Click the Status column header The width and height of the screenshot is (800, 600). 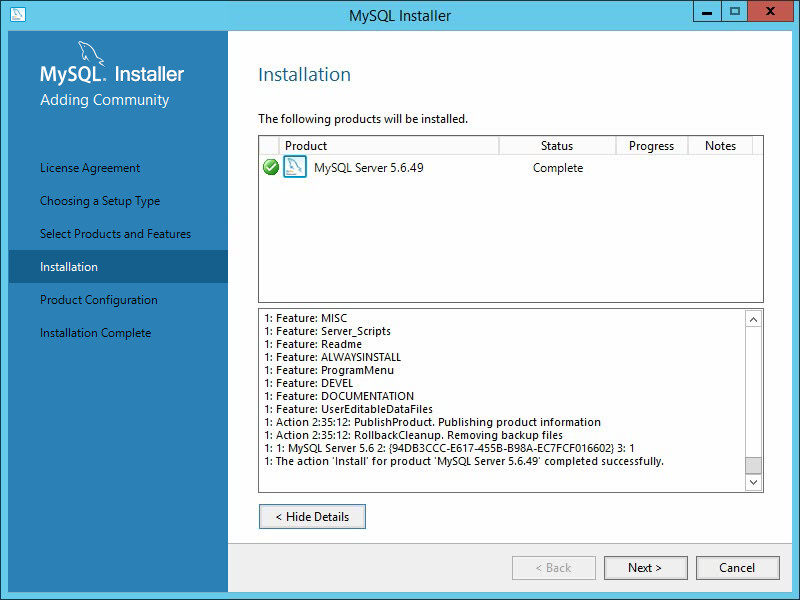point(557,146)
